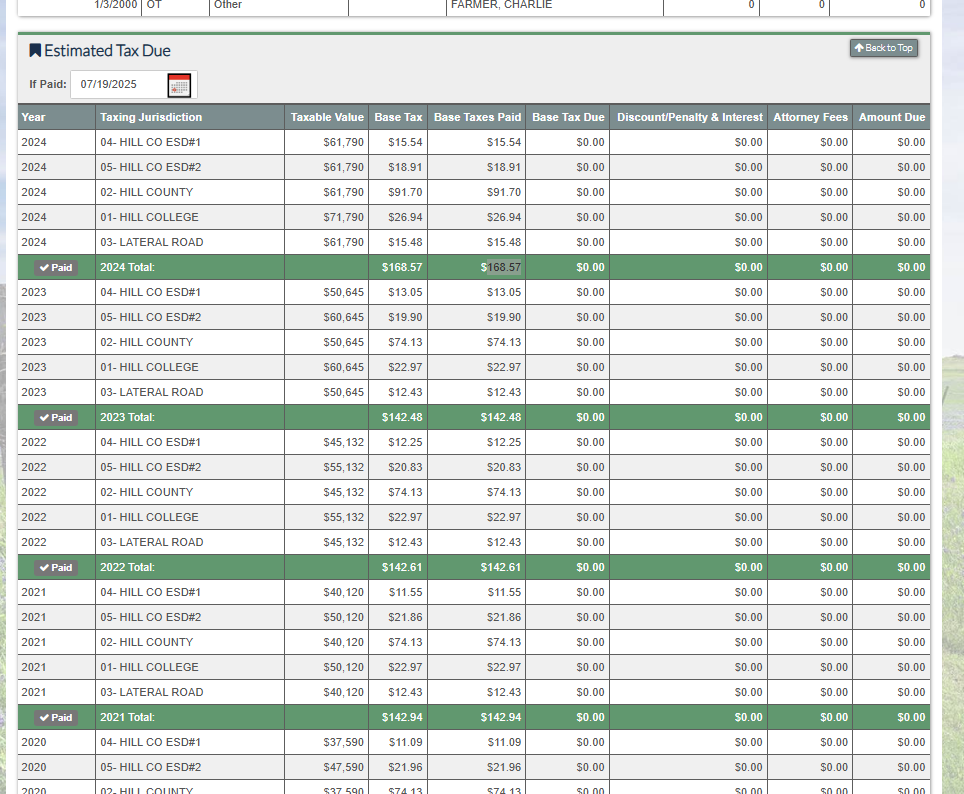Click the Year column header
964x794 pixels.
click(x=34, y=118)
